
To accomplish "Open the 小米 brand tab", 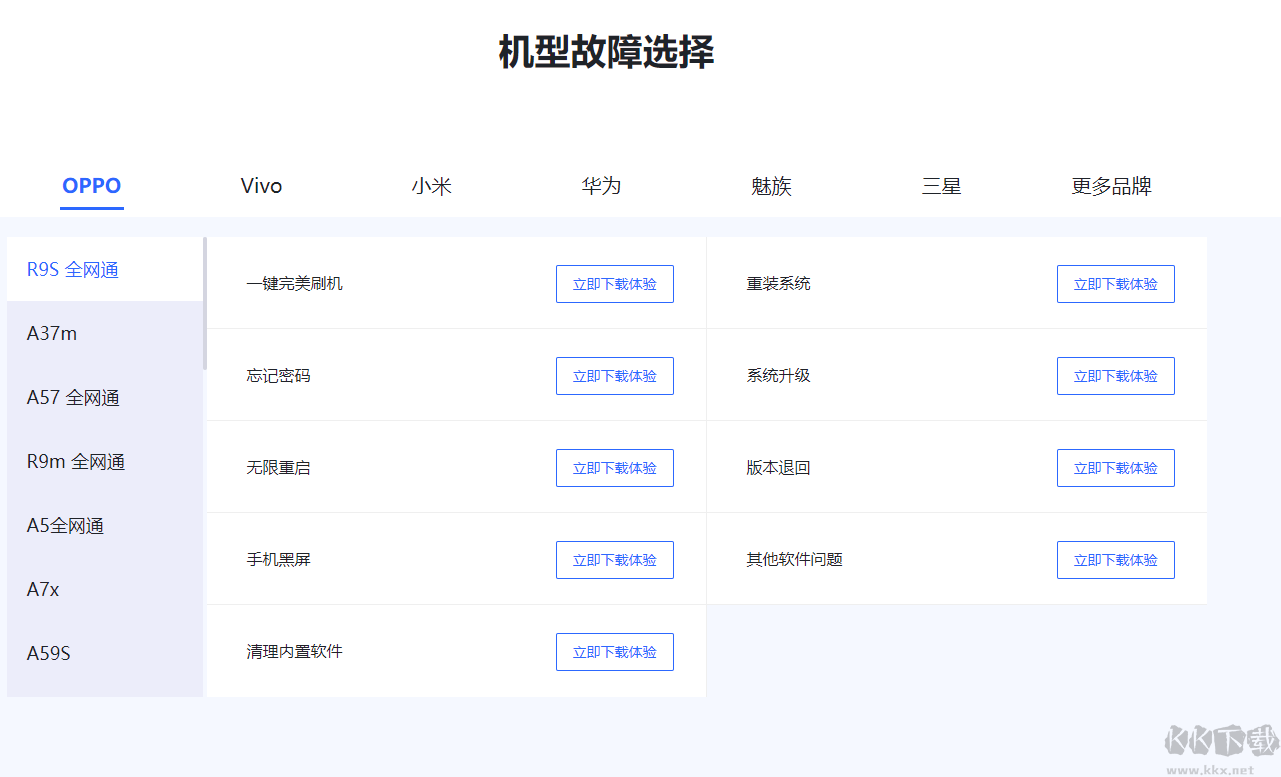I will 432,186.
